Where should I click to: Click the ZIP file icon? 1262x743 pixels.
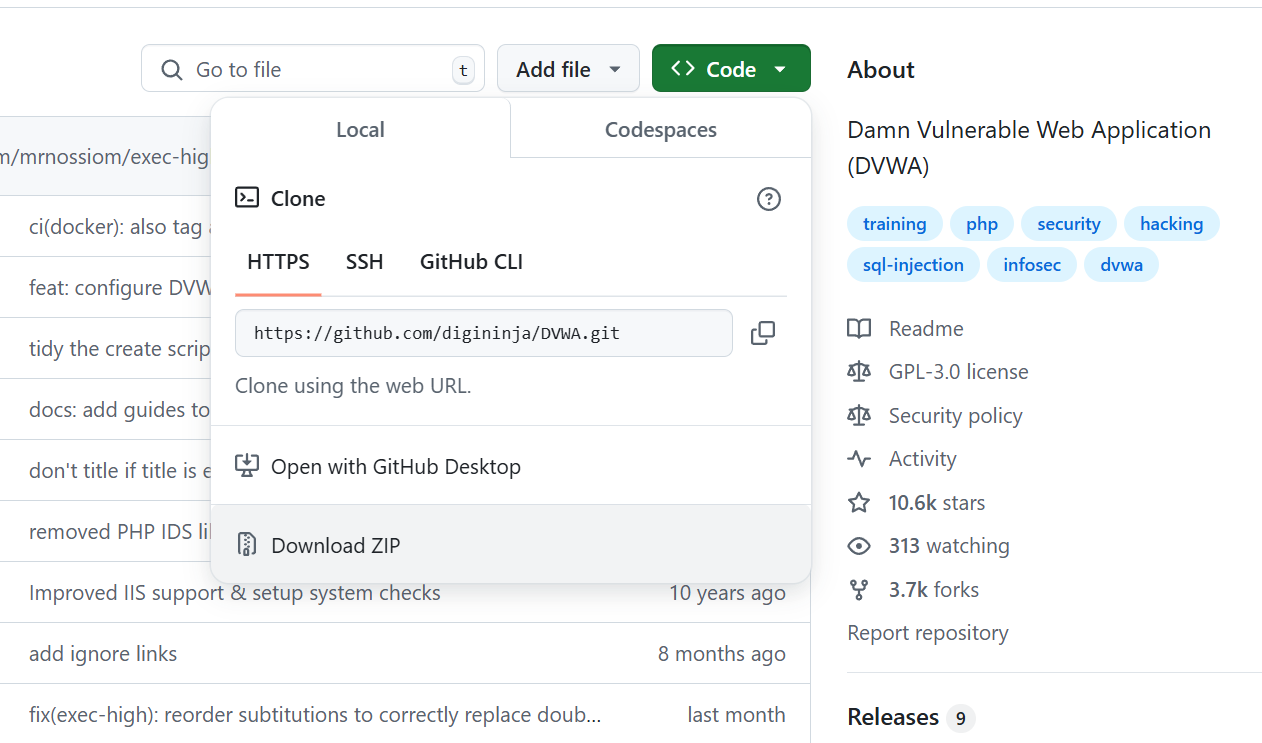click(x=246, y=545)
